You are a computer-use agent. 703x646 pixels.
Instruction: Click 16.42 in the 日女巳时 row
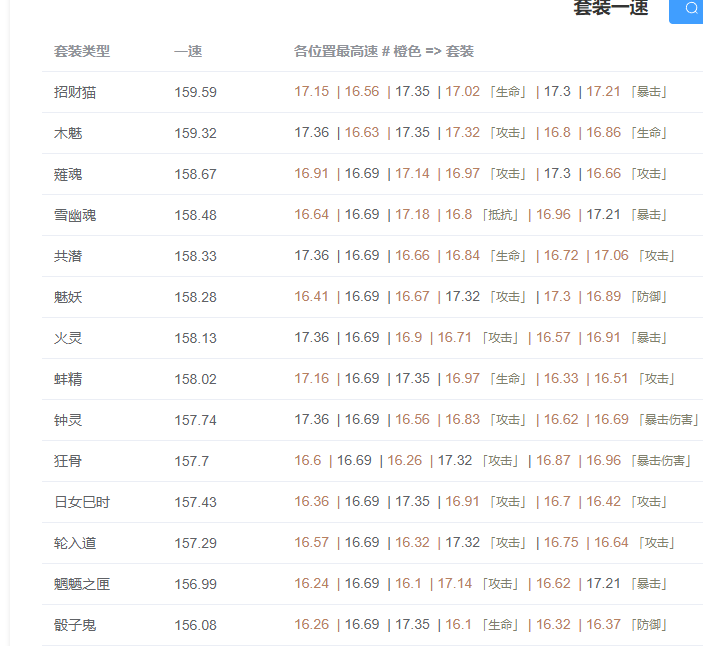point(603,502)
